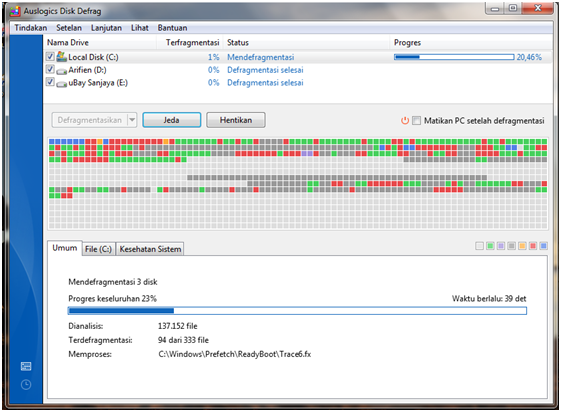Uncheck the Local Disk (C:) checkbox
This screenshot has width=561, height=412.
pyautogui.click(x=50, y=56)
